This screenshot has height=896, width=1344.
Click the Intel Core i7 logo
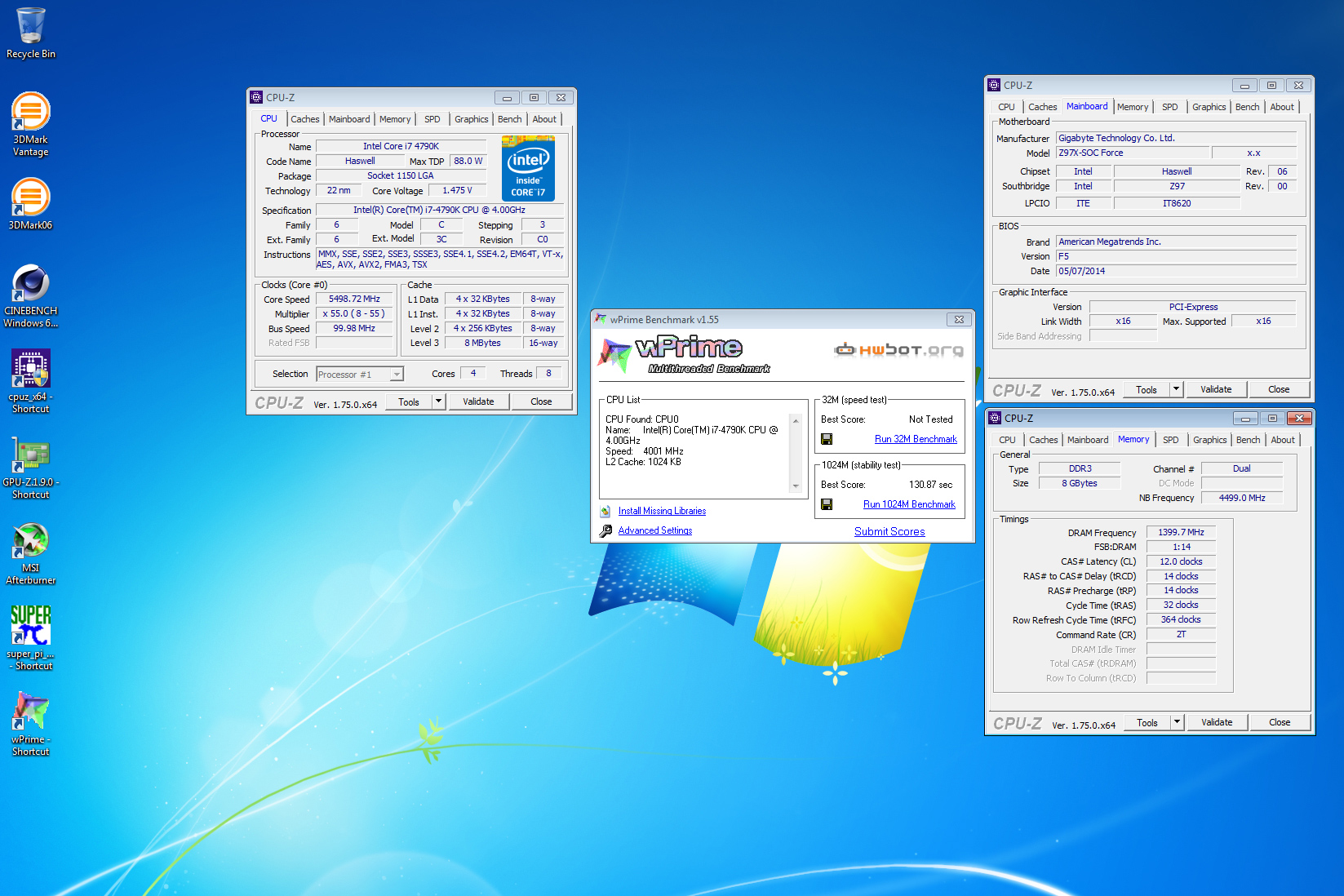click(x=528, y=168)
